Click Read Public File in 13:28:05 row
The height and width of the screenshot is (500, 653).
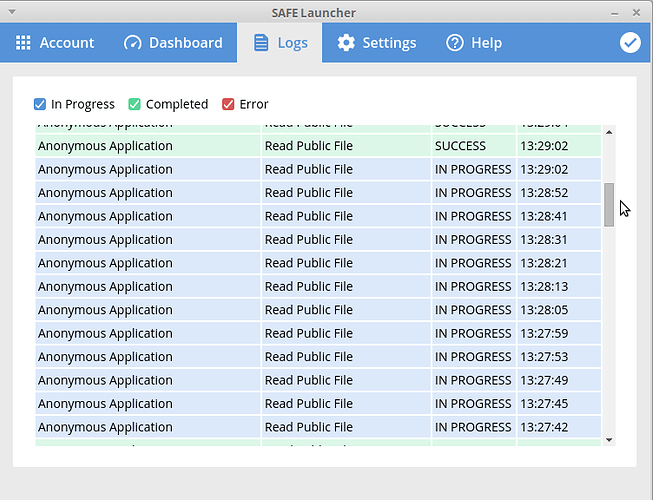coord(309,310)
